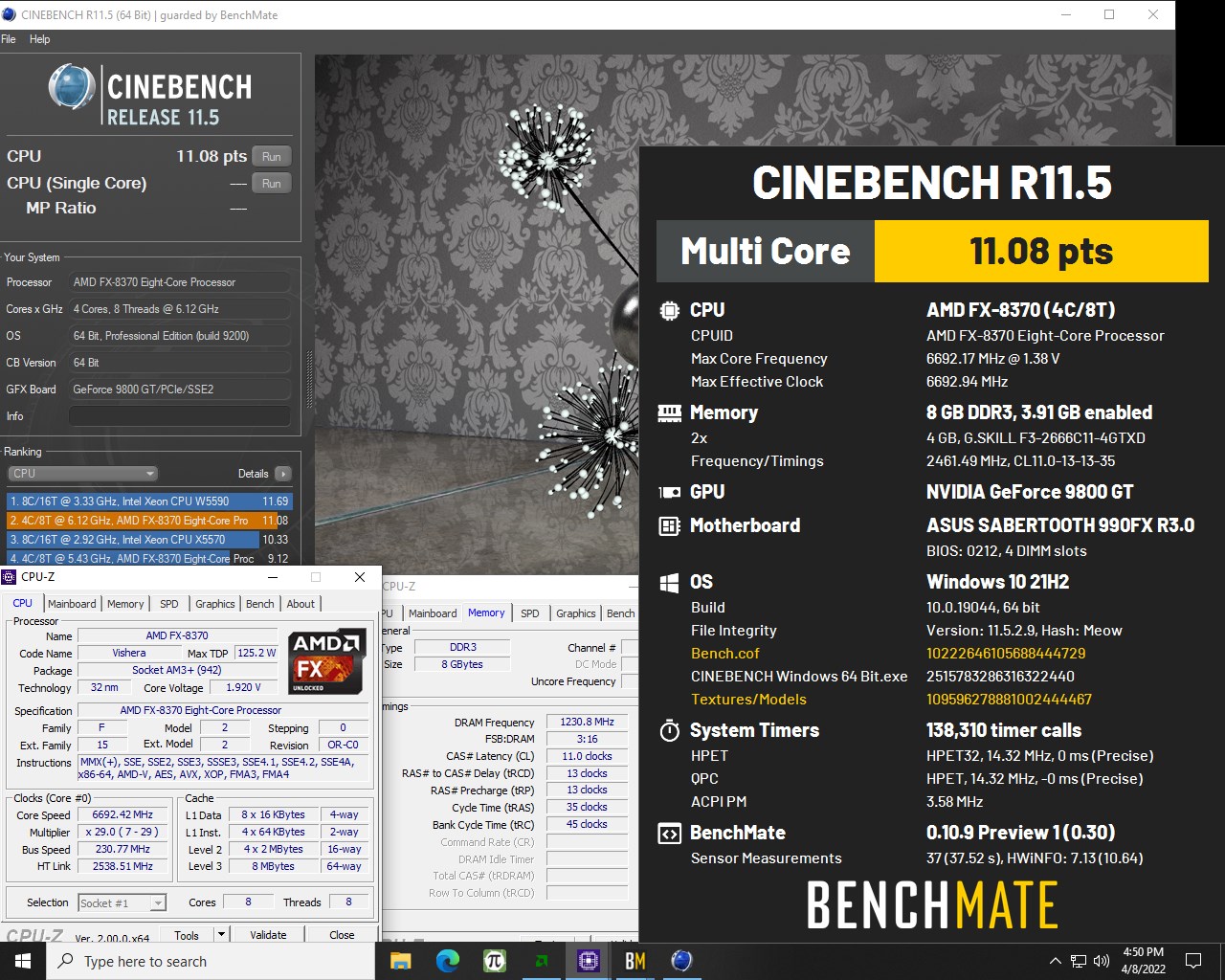Click the System Timers stopwatch icon
The width and height of the screenshot is (1225, 980).
coord(669,730)
